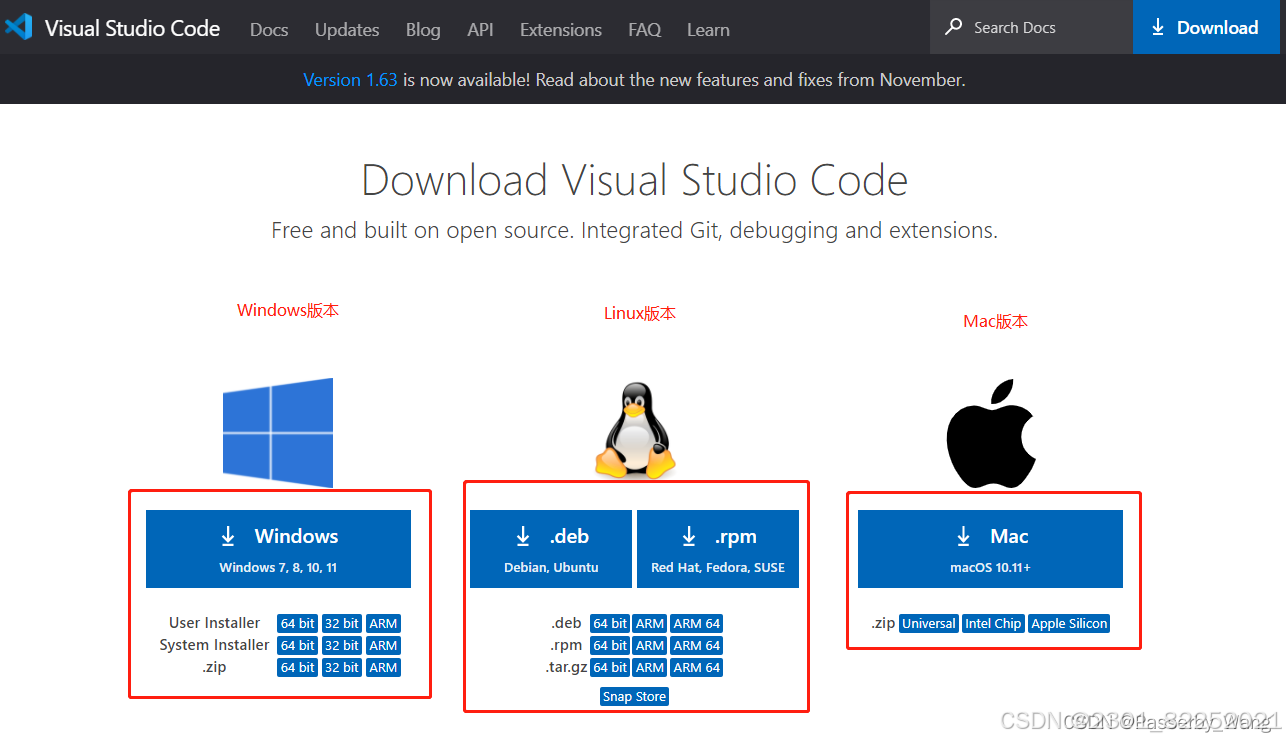Click the download icon inside the .deb button
This screenshot has height=742, width=1286.
pyautogui.click(x=523, y=536)
